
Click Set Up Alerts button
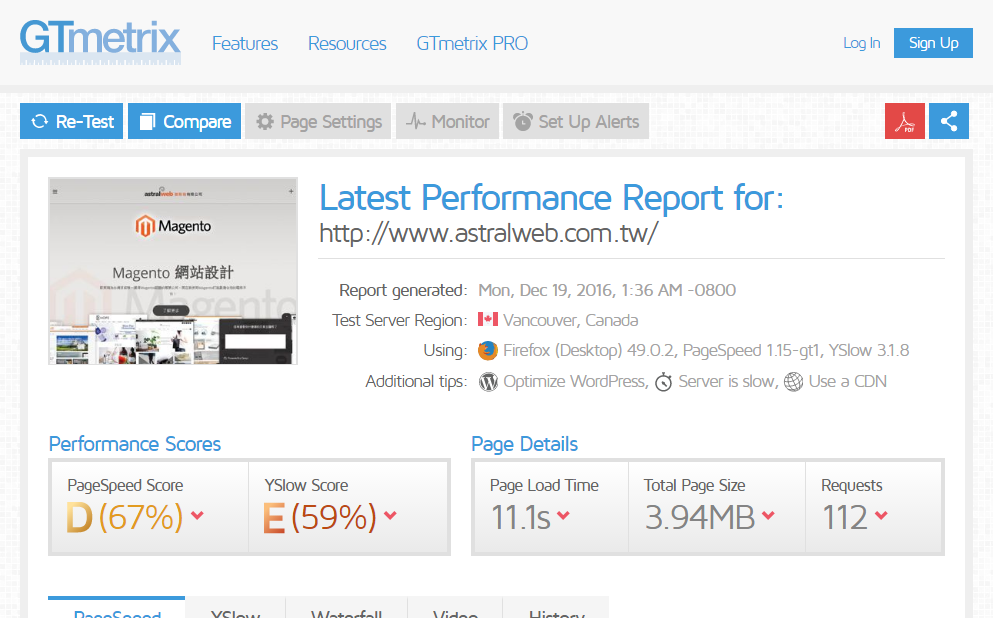(x=576, y=121)
